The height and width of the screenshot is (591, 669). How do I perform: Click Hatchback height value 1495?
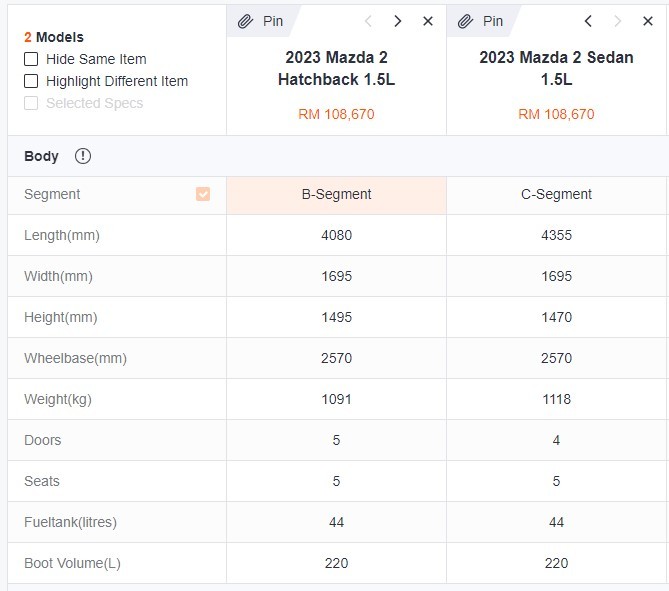[x=336, y=317]
